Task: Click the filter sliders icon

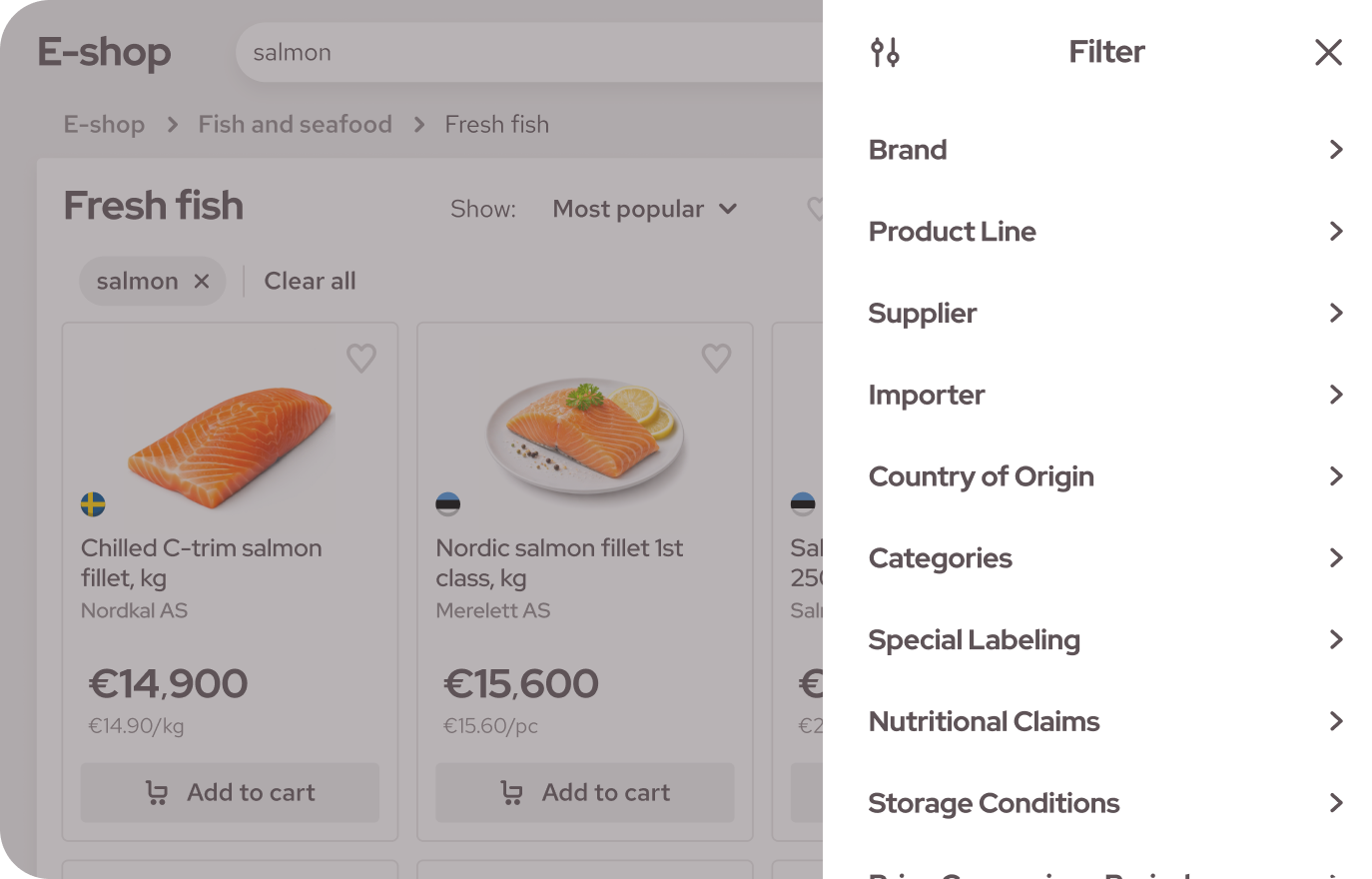Action: pyautogui.click(x=885, y=52)
